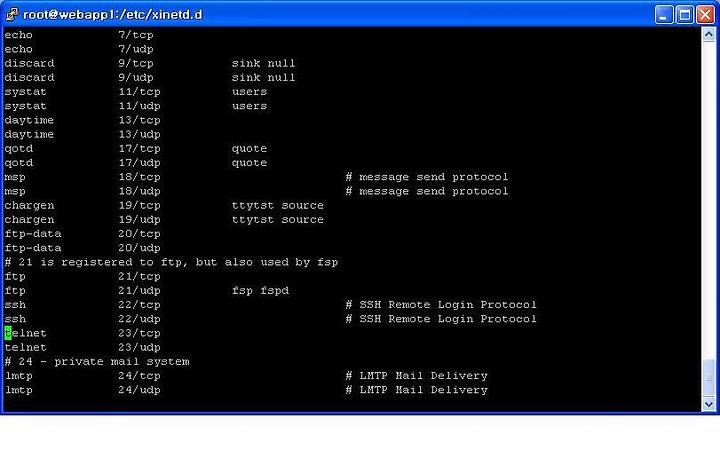Click '# message send protocol' on 18/udp line
Screen dimensions: 720x466
427,191
